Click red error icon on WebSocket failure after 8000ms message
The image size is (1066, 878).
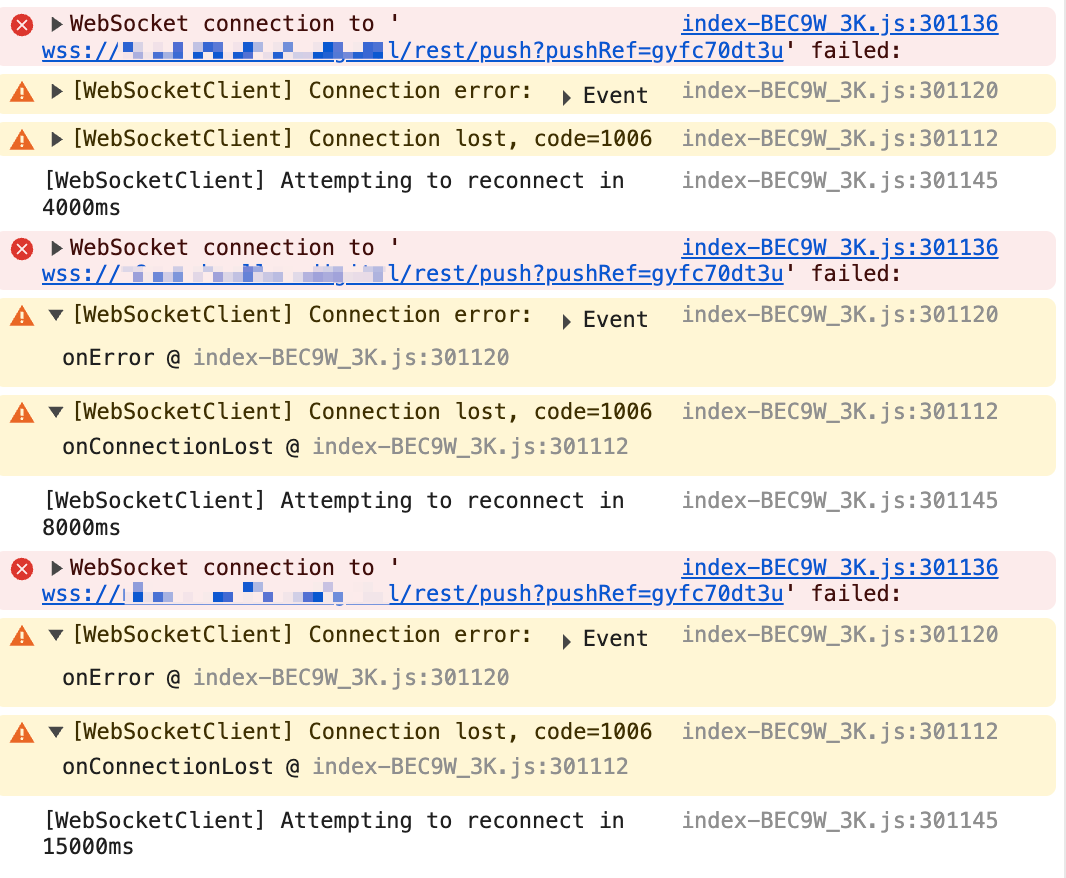tap(22, 569)
